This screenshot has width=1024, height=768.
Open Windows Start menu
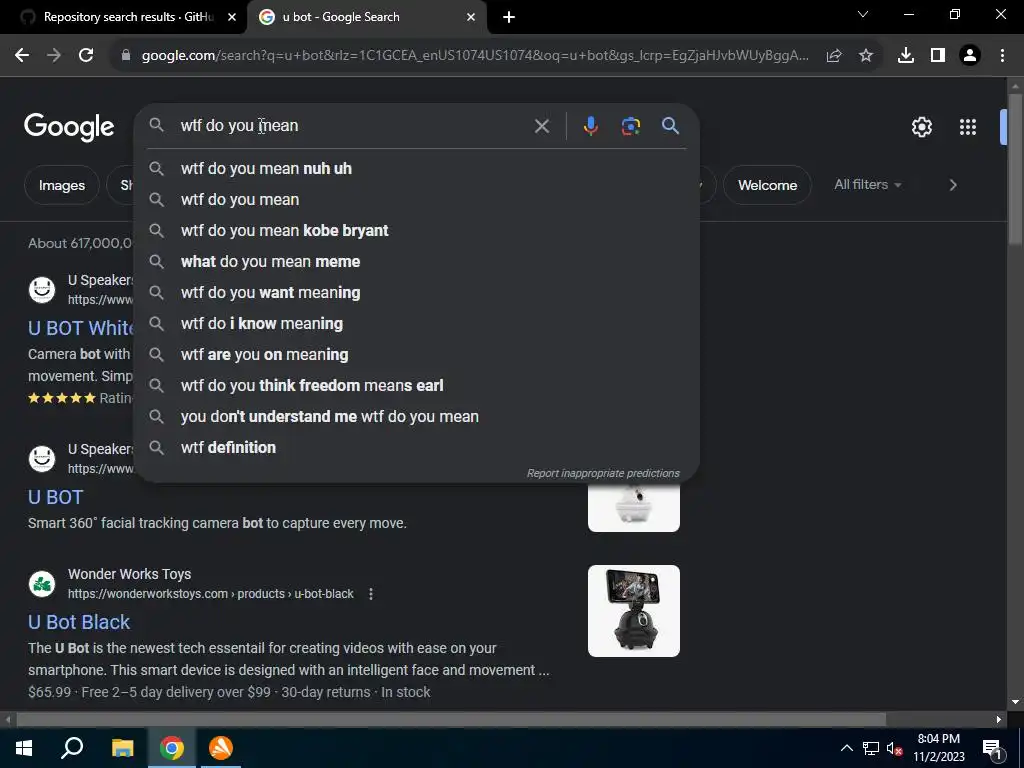pyautogui.click(x=24, y=748)
